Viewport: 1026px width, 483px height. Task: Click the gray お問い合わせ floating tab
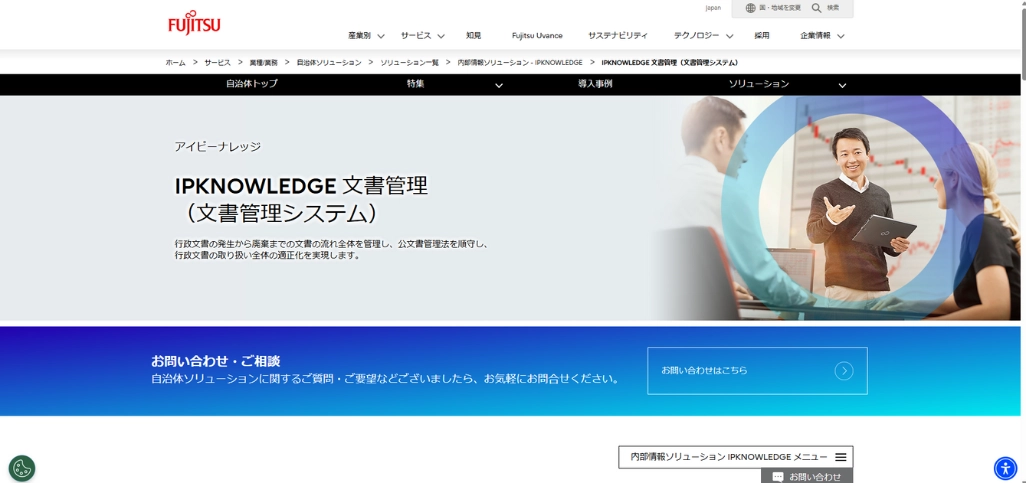click(x=807, y=476)
